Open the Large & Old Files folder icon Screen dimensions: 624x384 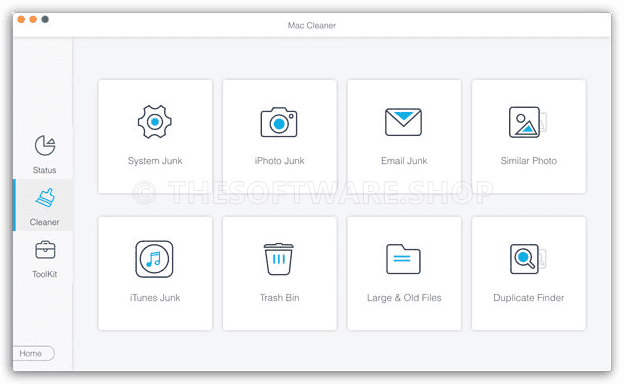point(403,259)
